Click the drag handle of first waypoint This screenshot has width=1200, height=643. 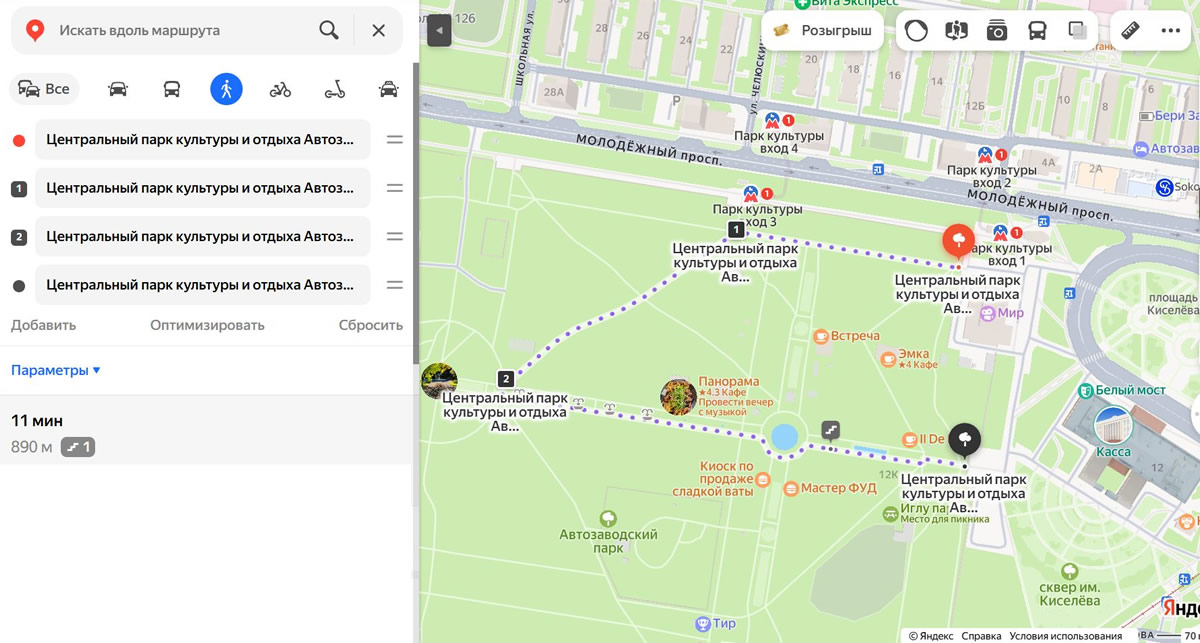tap(395, 140)
